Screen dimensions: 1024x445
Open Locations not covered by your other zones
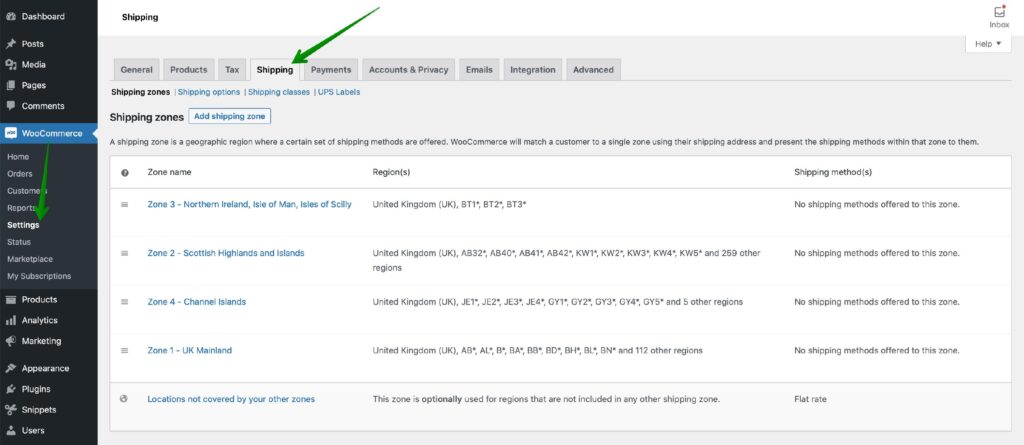tap(231, 399)
